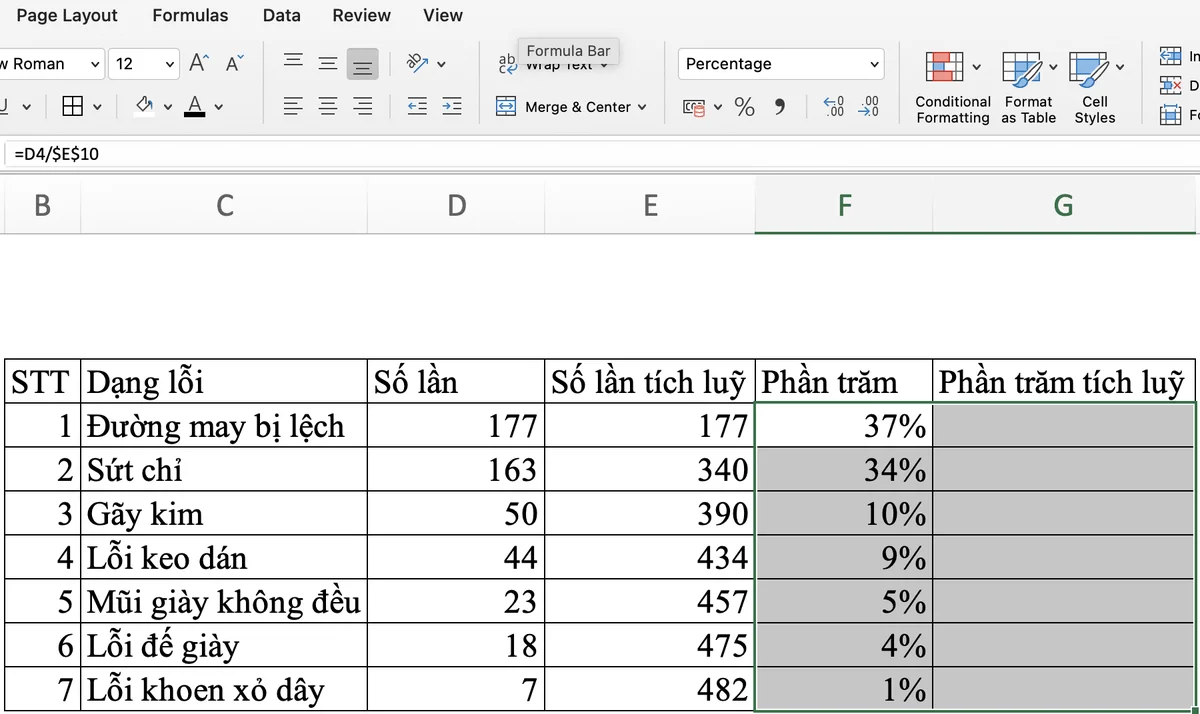
Task: Expand the Cell Styles dropdown arrow
Action: pos(1120,68)
